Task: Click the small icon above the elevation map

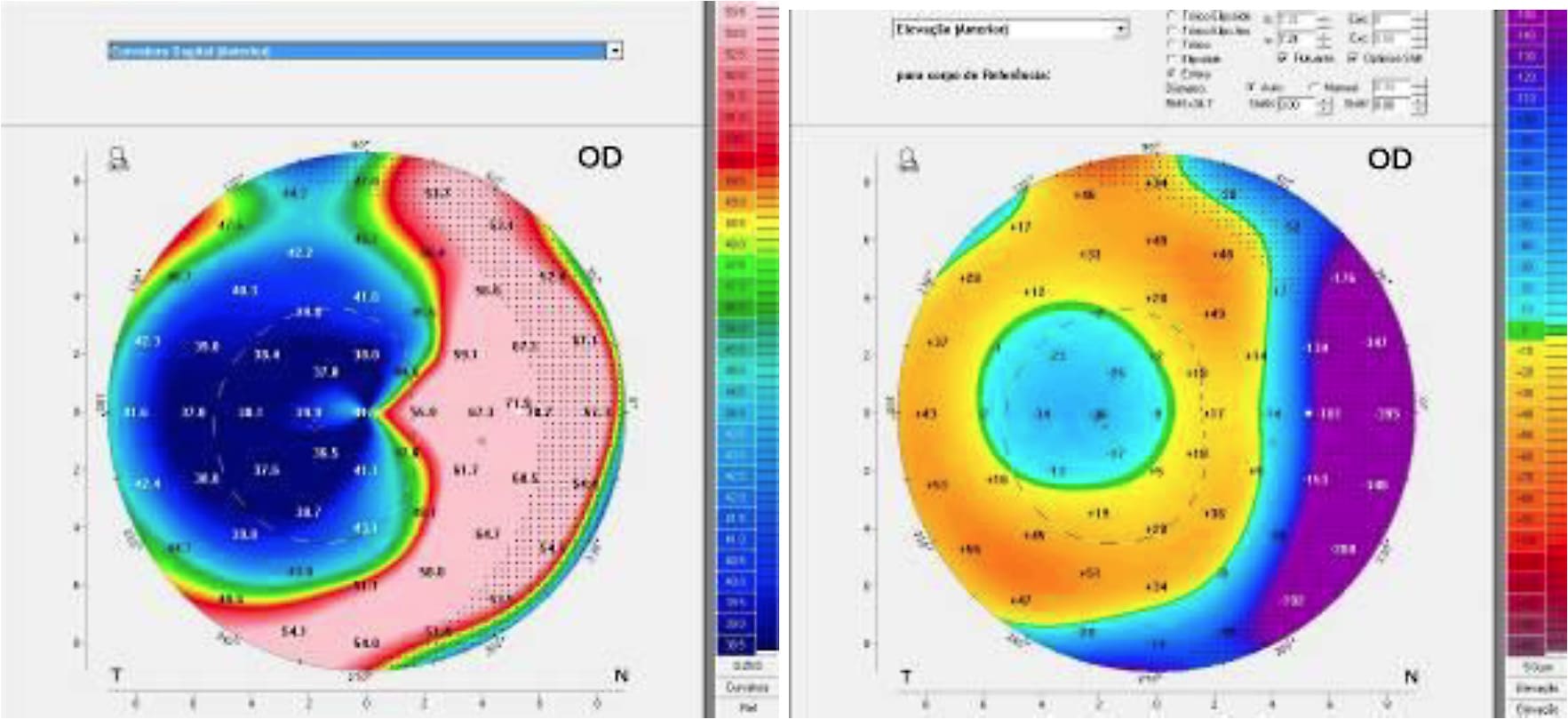Action: [908, 159]
